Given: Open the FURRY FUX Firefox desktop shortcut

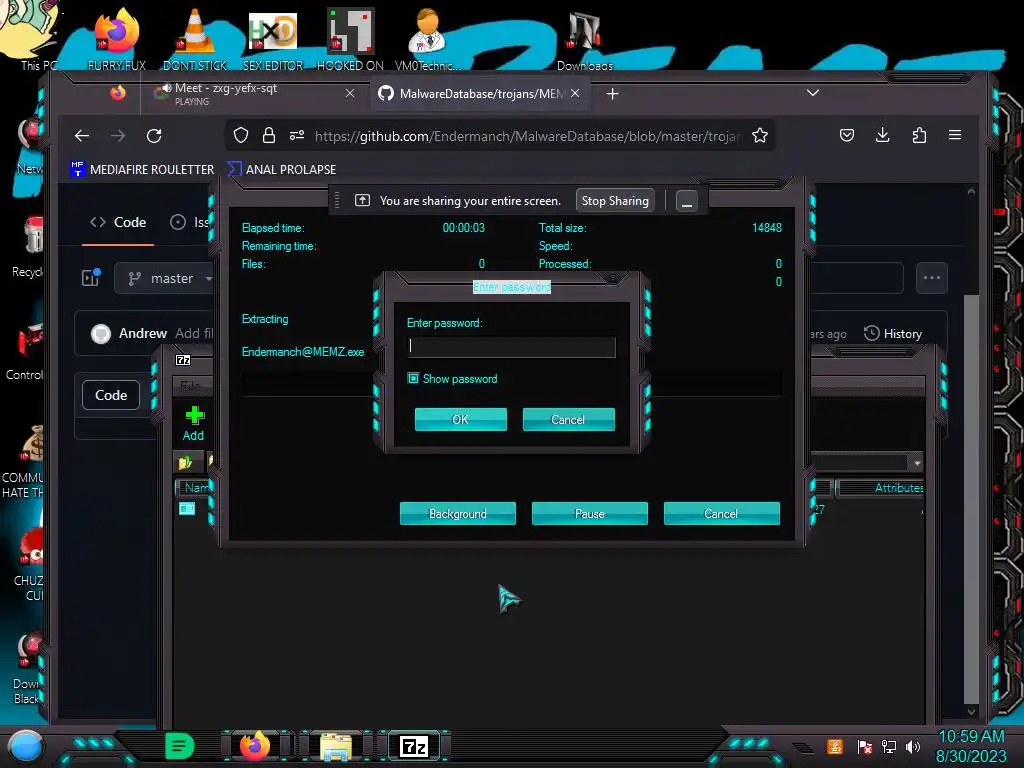Looking at the screenshot, I should 117,38.
